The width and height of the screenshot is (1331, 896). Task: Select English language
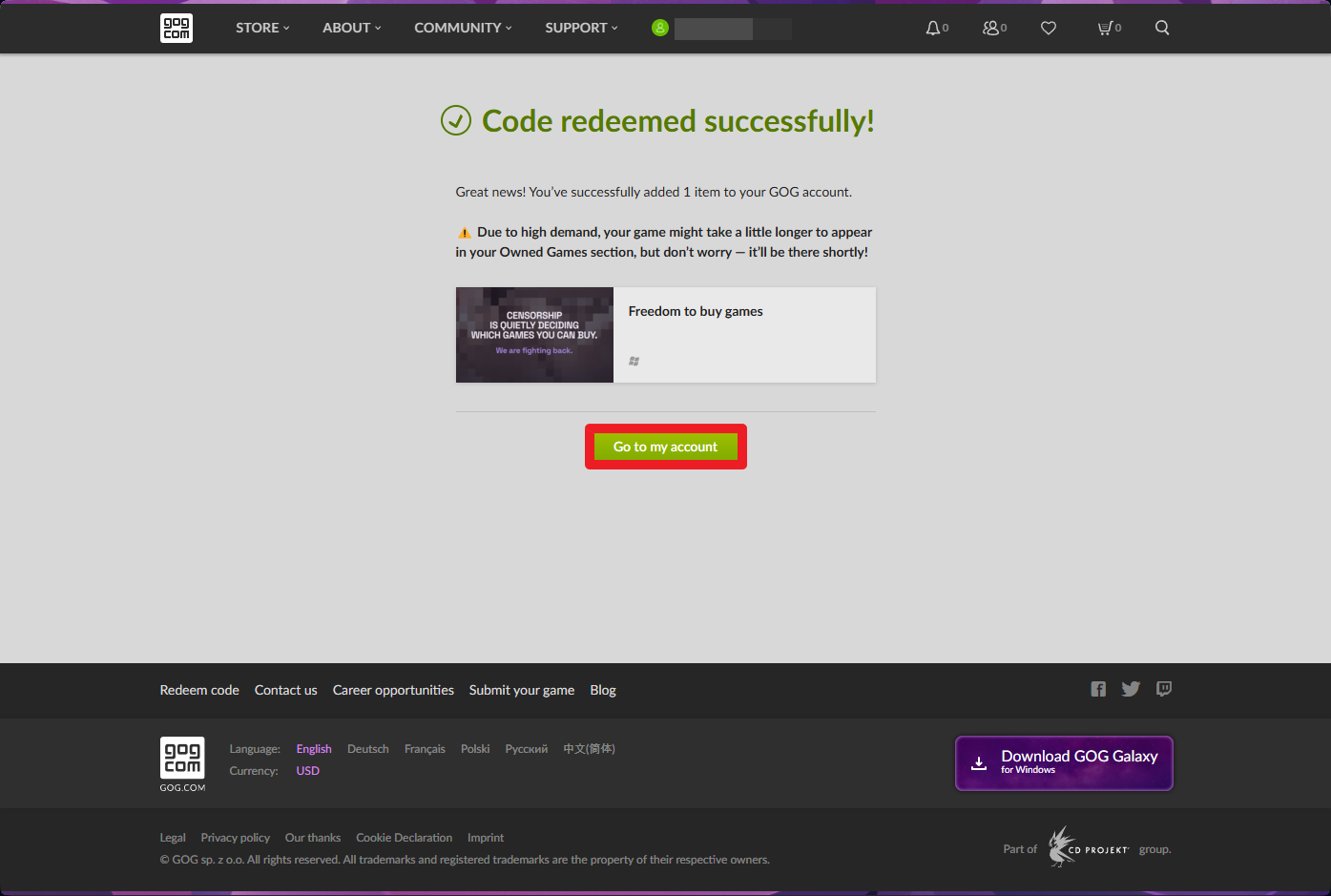314,749
